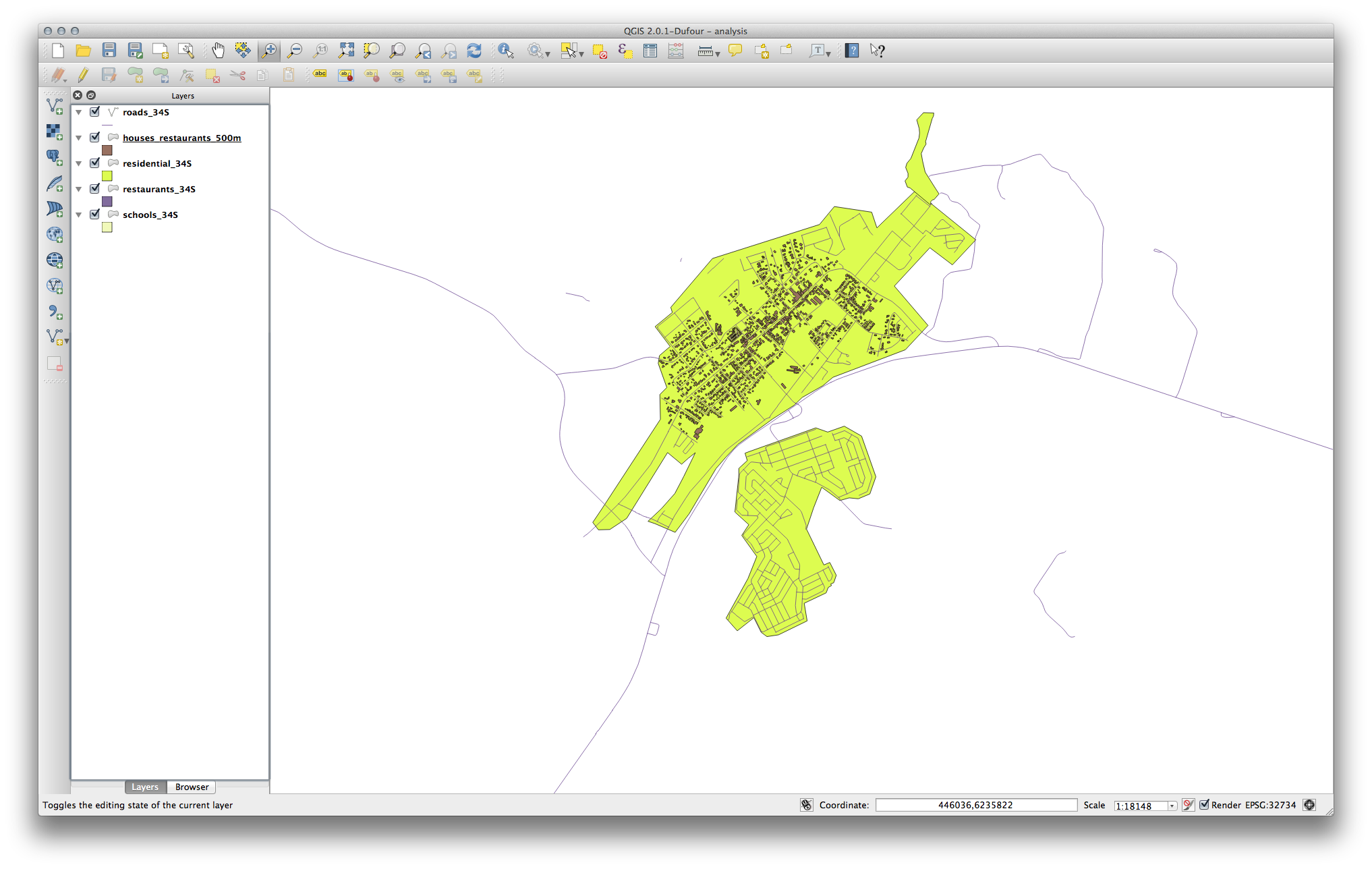Screen dimensions: 1372x869
Task: Collapse the schools_34S layer tree
Action: [79, 215]
